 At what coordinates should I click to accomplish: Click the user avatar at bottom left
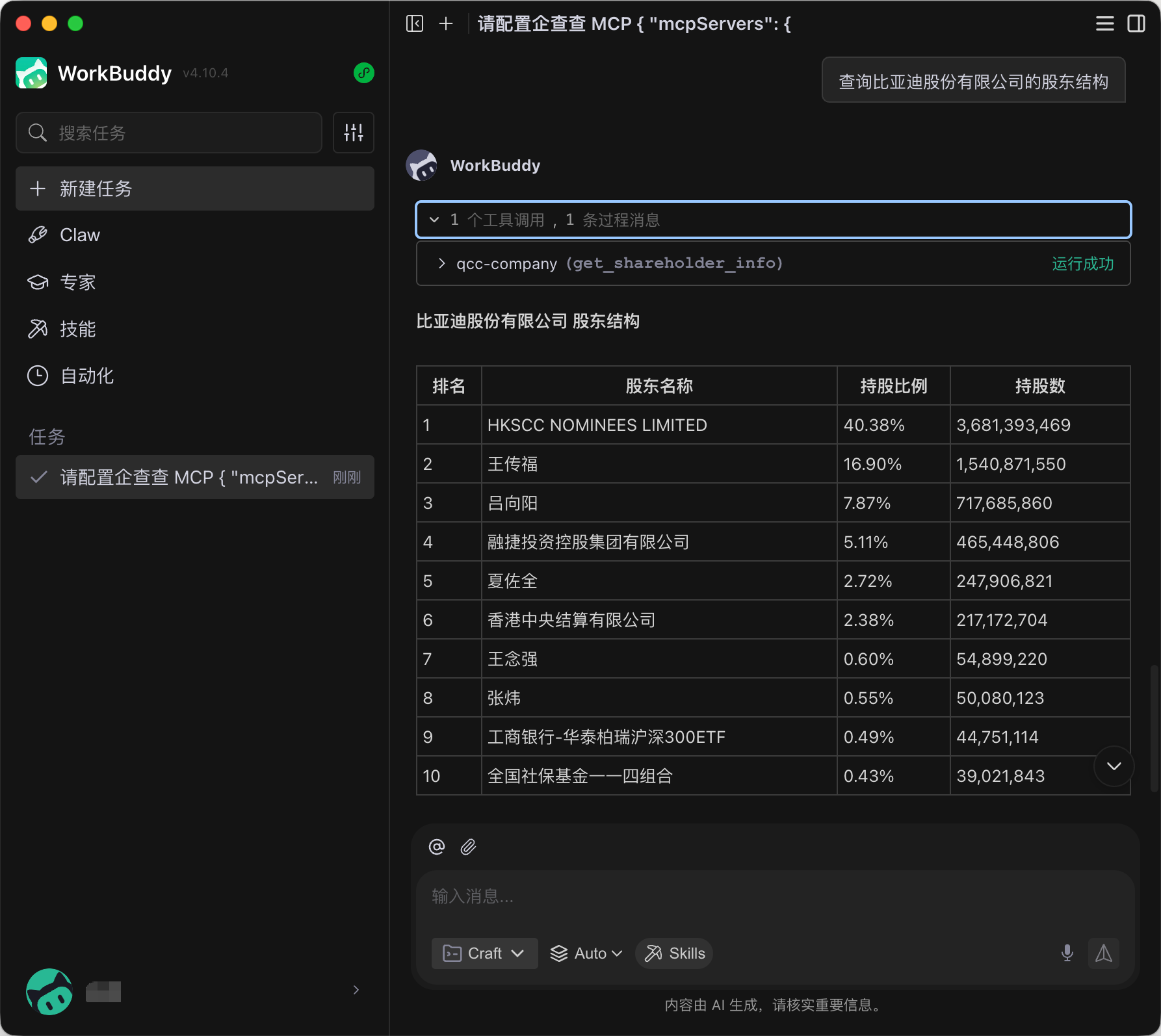49,992
